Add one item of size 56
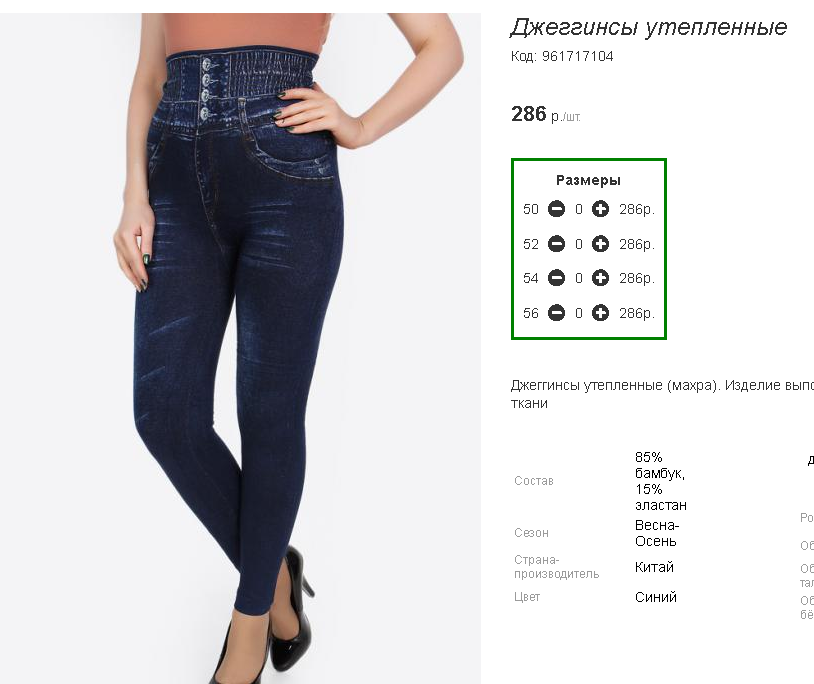The width and height of the screenshot is (814, 684). coord(600,313)
